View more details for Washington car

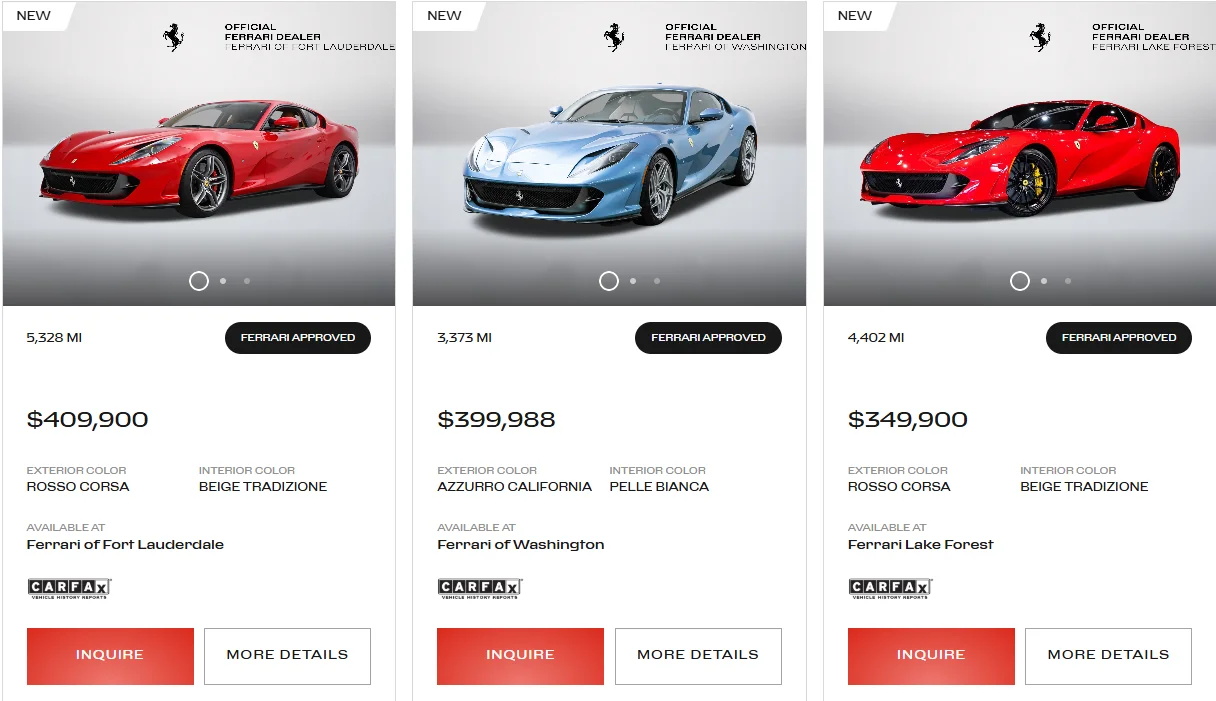[x=698, y=656]
